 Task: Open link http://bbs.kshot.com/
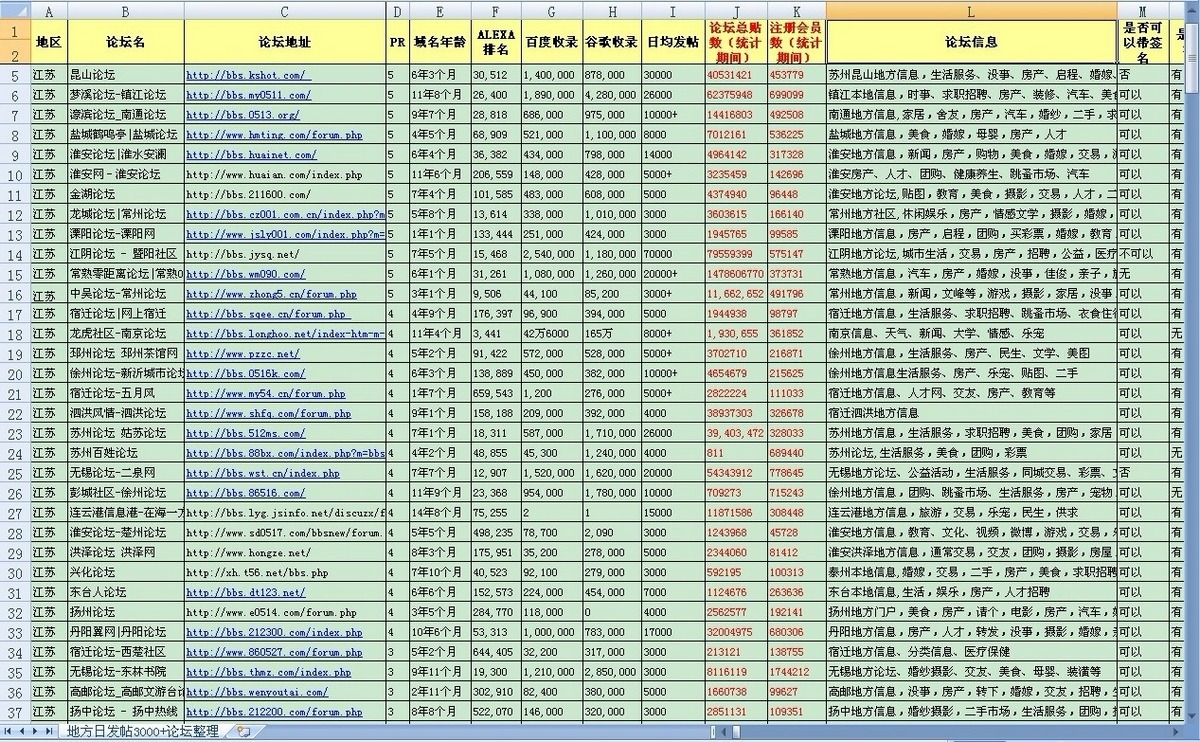(248, 75)
